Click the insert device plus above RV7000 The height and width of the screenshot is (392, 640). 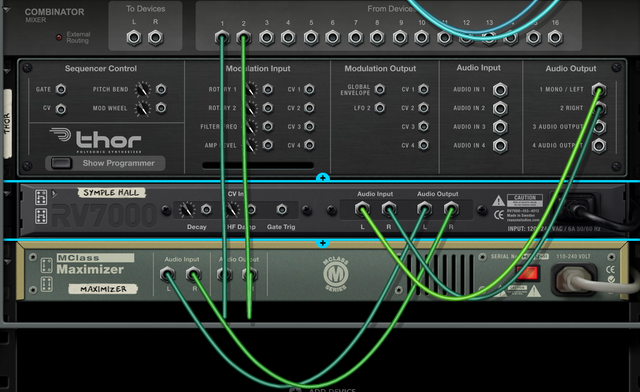(x=322, y=178)
